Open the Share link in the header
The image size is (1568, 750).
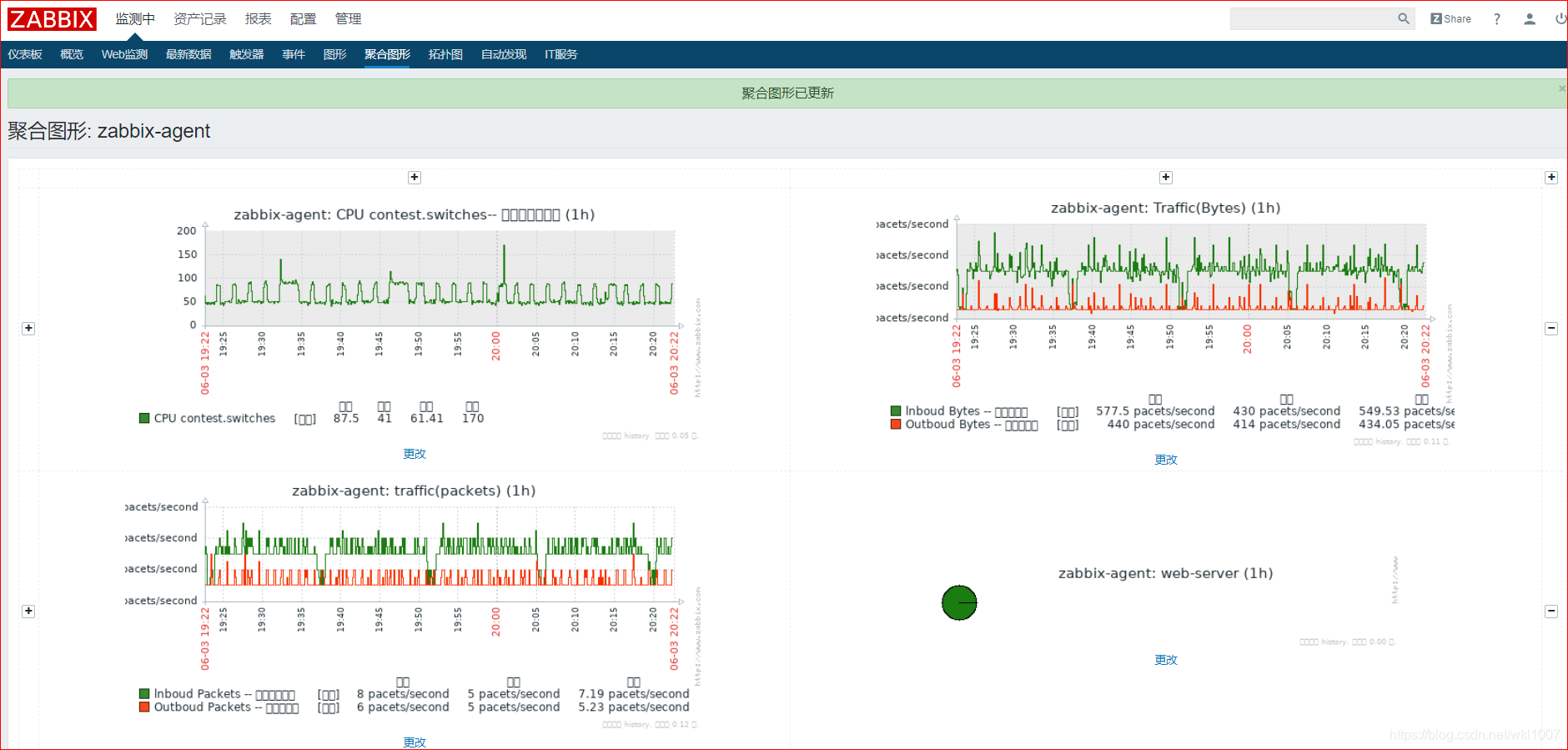(x=1451, y=18)
